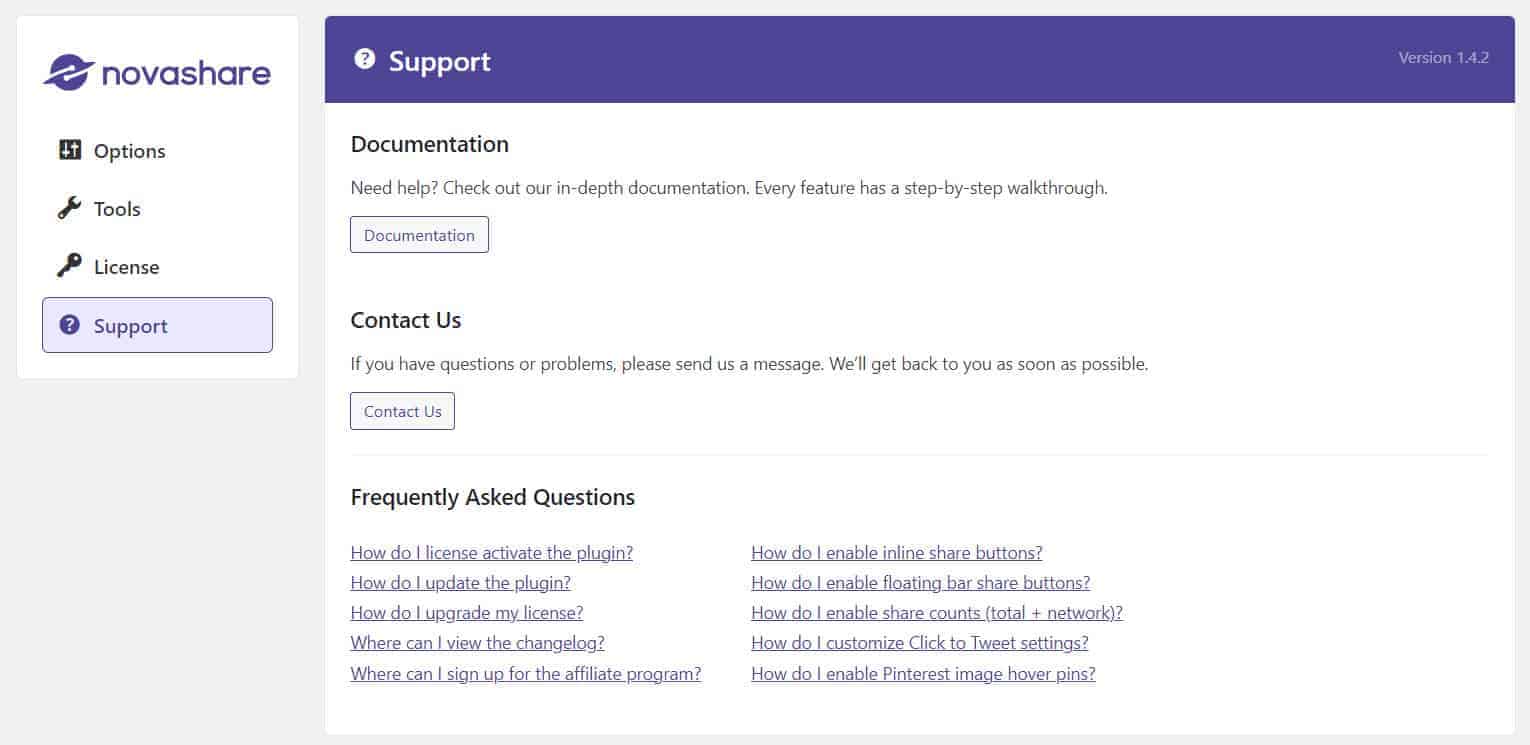The width and height of the screenshot is (1530, 745).
Task: Open 'How do I enable inline share buttons?'
Action: pos(896,552)
